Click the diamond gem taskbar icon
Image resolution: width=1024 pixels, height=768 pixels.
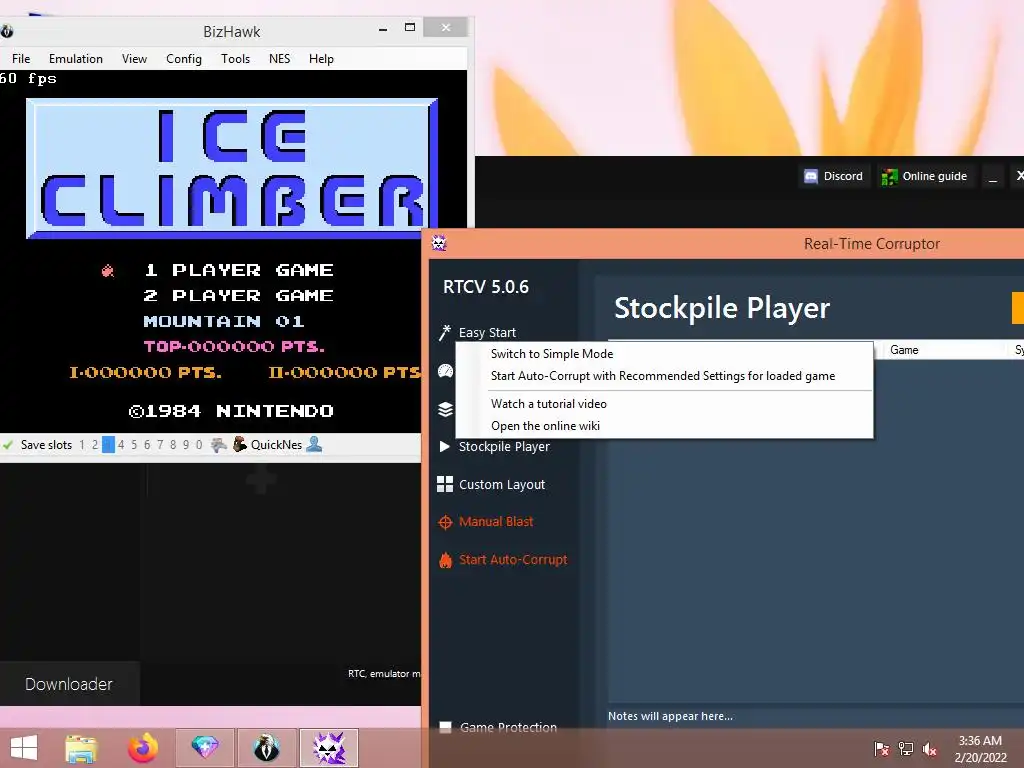(x=204, y=747)
